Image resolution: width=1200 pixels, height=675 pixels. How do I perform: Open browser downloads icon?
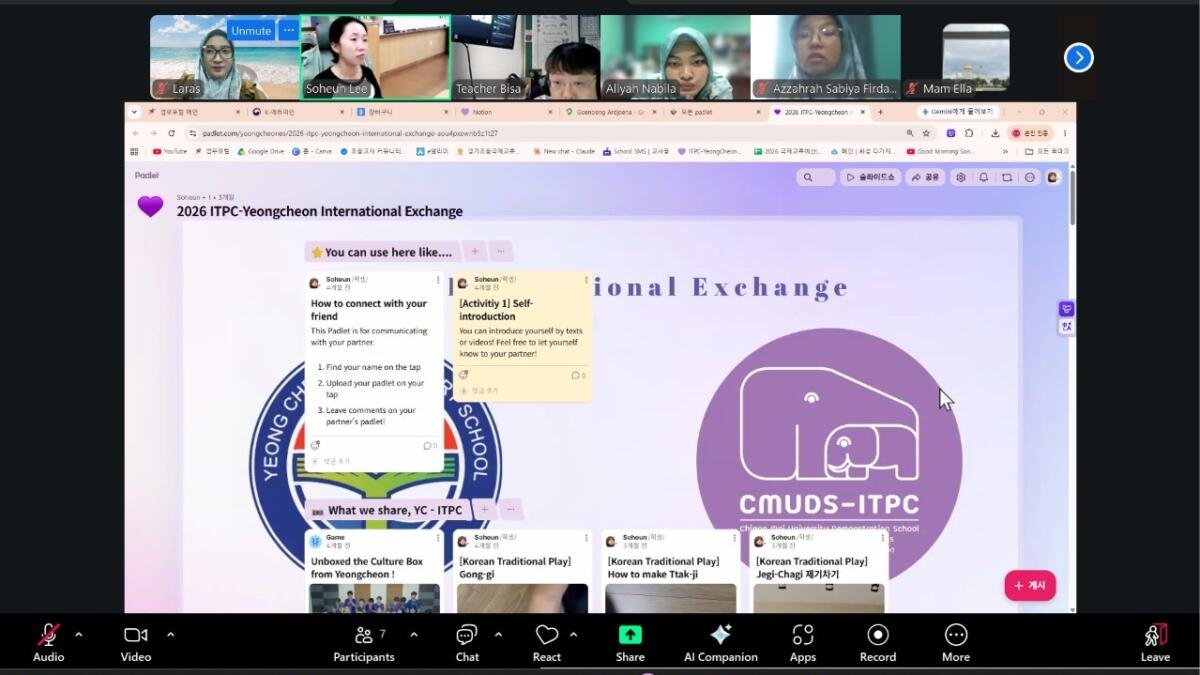[x=995, y=133]
